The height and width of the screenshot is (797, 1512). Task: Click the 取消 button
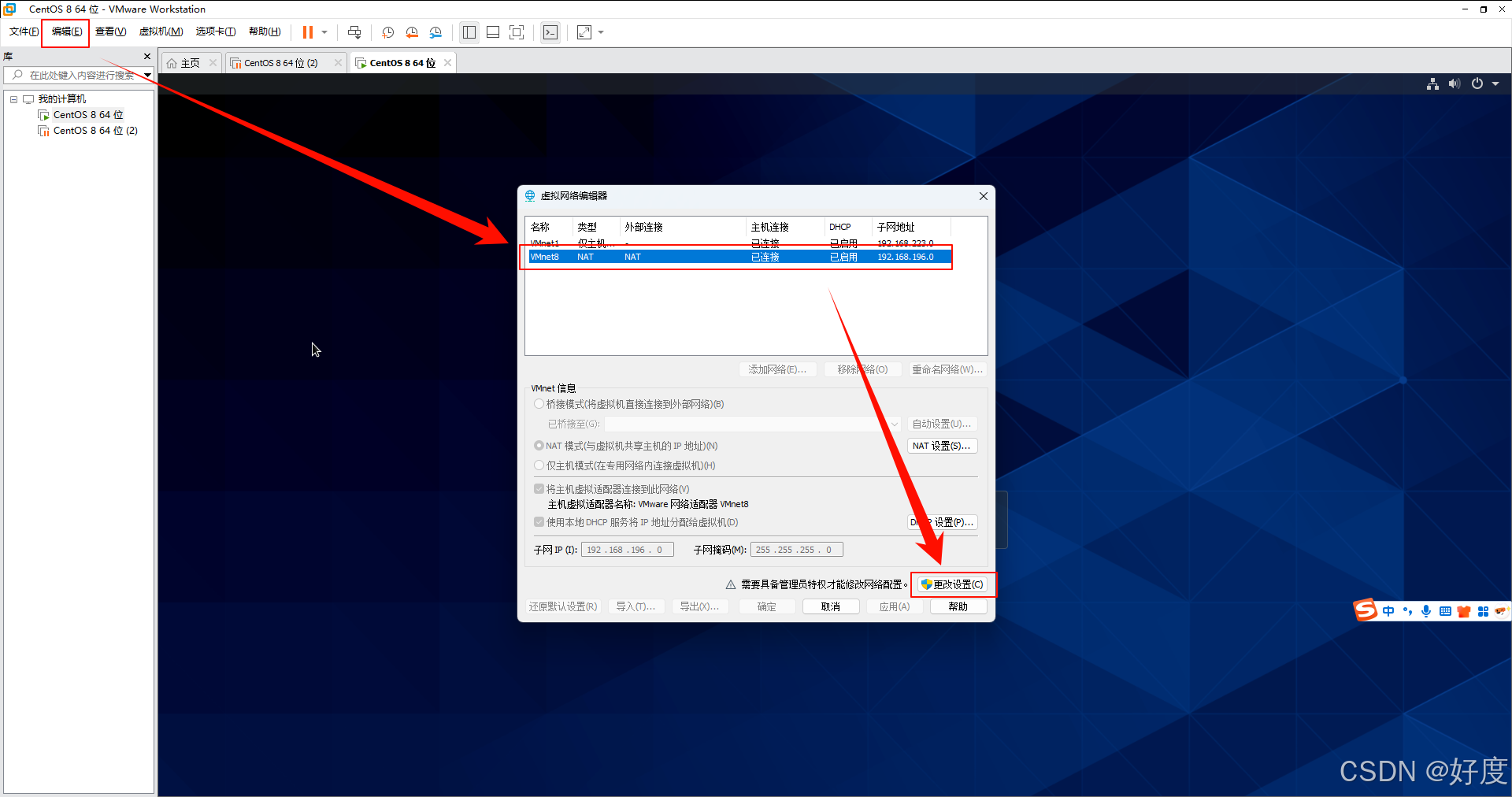831,606
